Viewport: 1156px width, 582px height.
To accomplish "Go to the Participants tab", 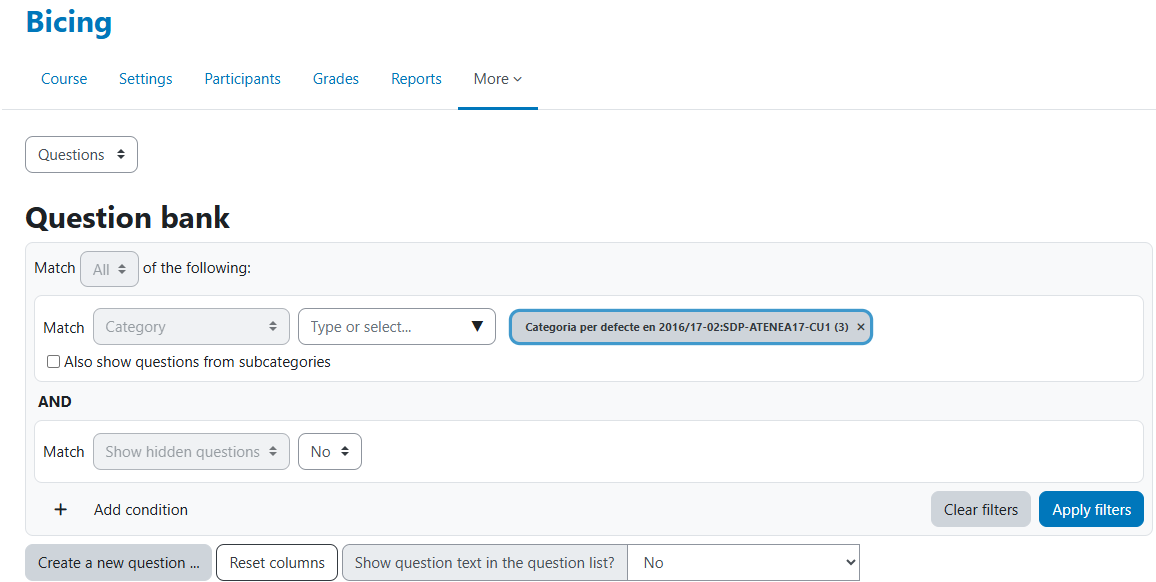I will coord(242,79).
